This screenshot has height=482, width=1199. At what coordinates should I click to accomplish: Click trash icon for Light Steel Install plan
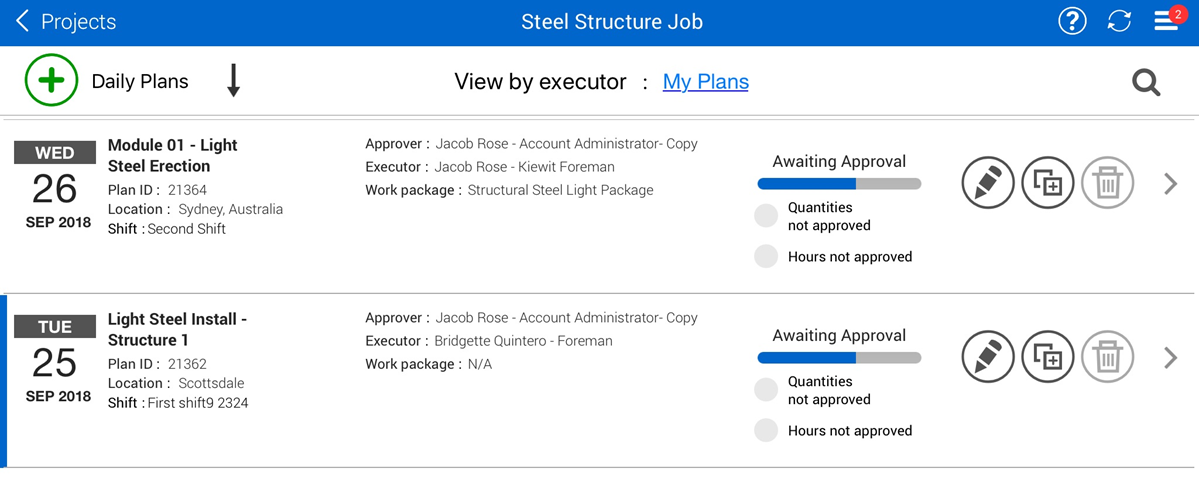[1107, 357]
